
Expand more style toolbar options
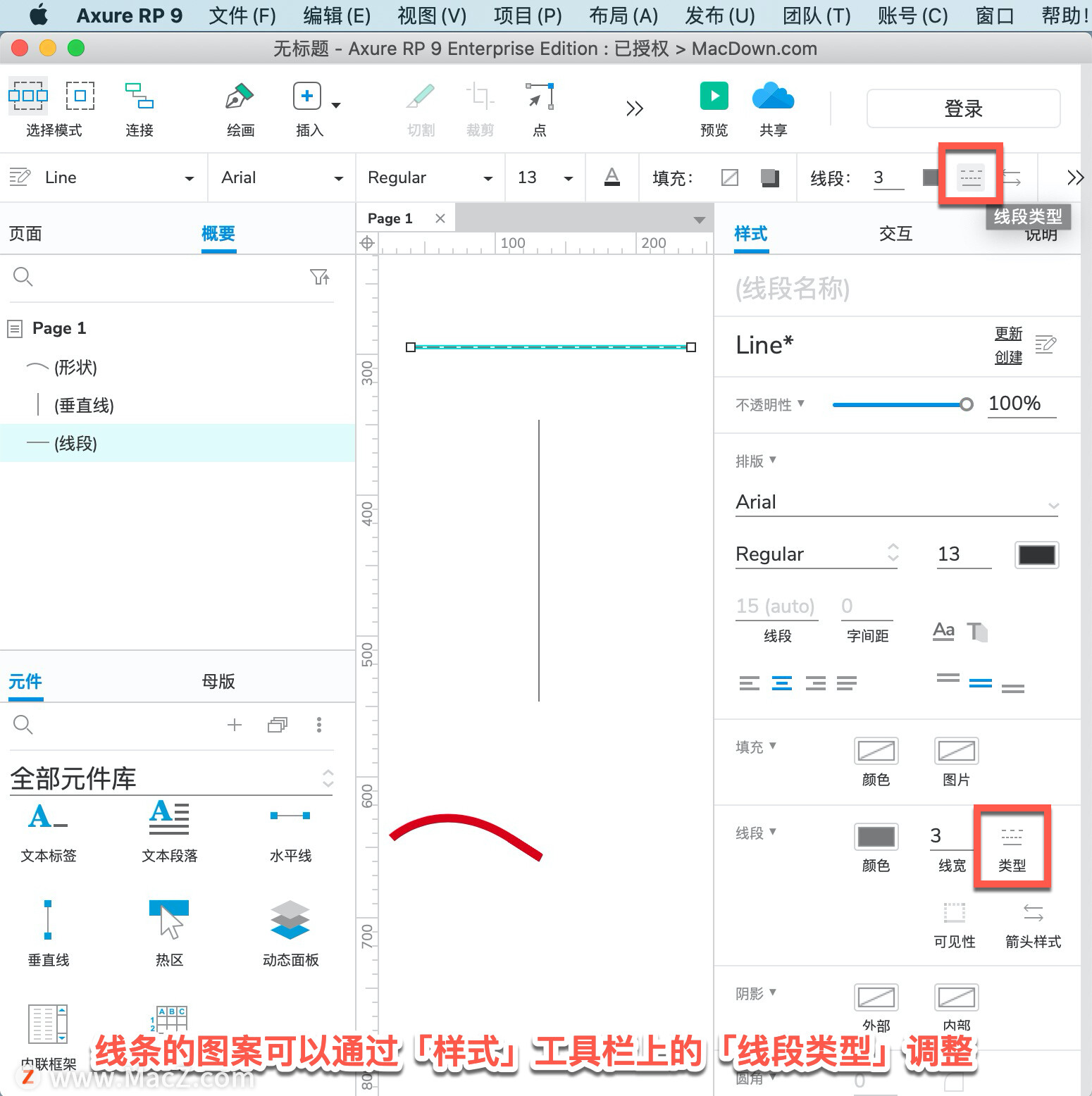[x=1075, y=178]
